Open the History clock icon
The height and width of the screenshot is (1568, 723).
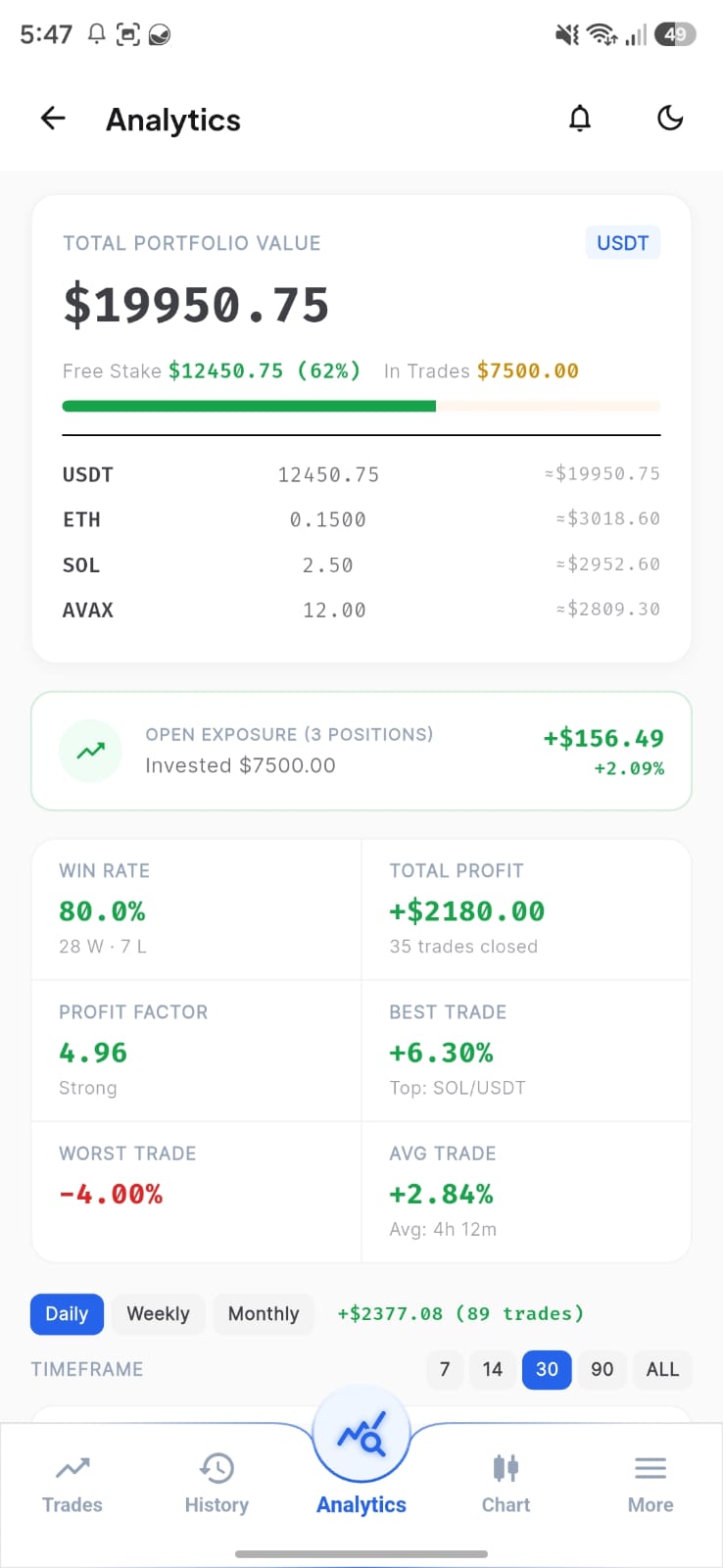217,1467
